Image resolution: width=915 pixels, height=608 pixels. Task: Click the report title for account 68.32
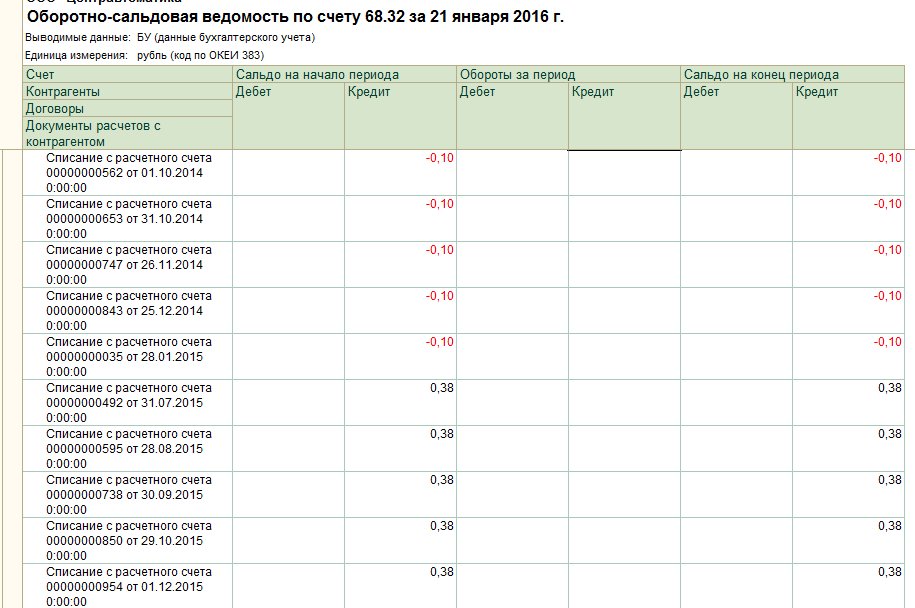click(294, 18)
